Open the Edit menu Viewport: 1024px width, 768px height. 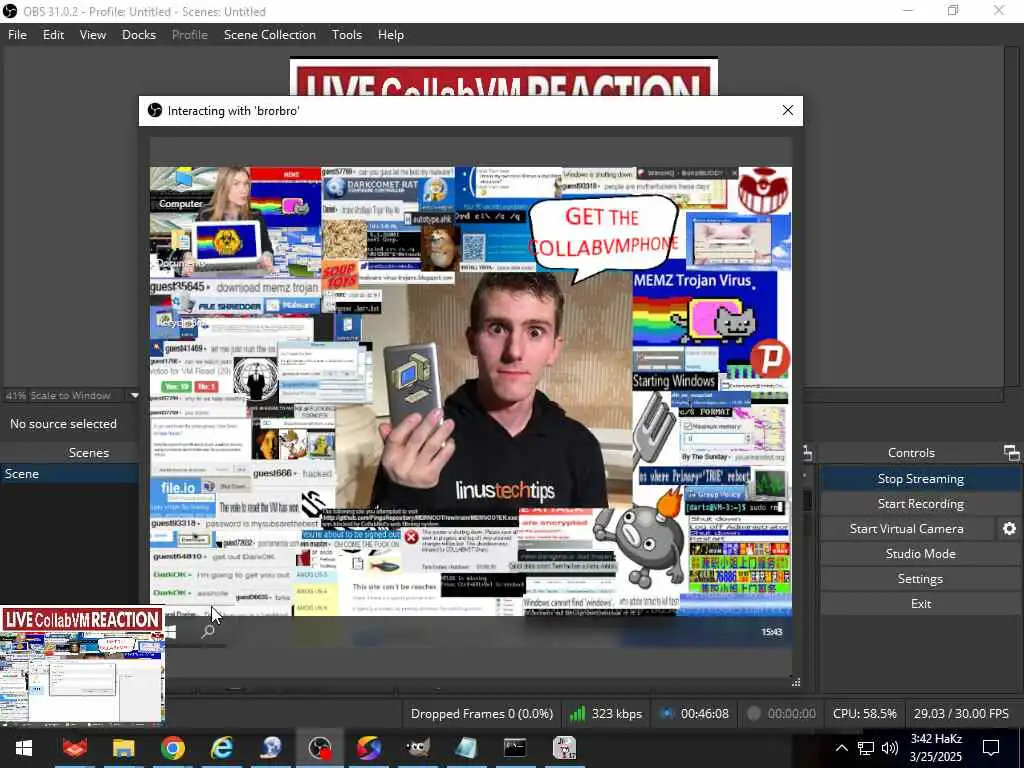pyautogui.click(x=54, y=35)
